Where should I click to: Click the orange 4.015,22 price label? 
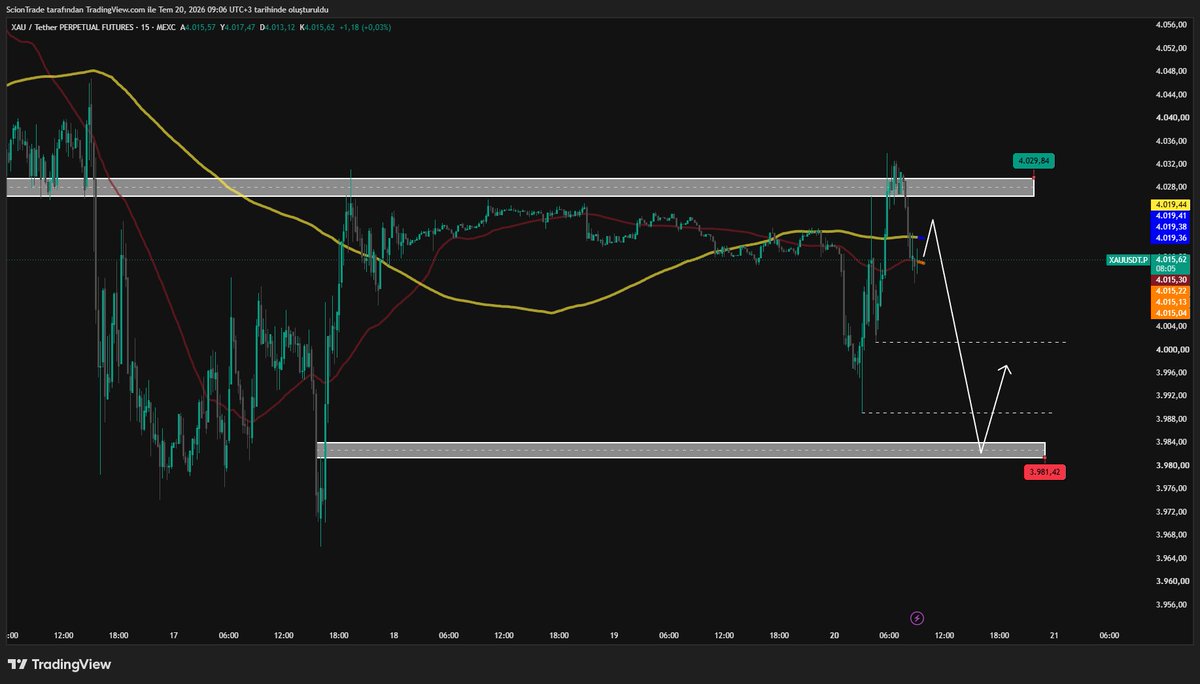pos(1169,290)
